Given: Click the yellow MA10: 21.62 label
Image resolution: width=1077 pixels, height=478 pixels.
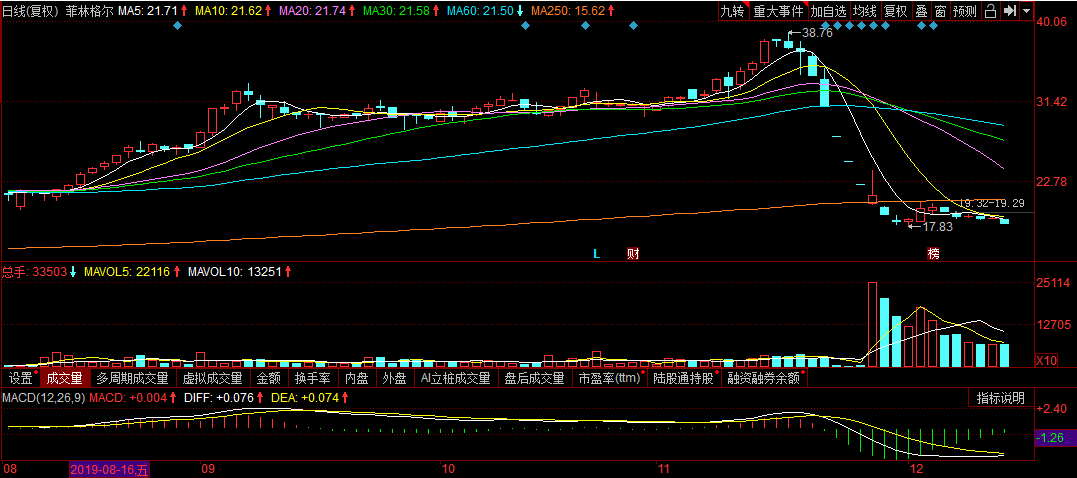Looking at the screenshot, I should 229,11.
